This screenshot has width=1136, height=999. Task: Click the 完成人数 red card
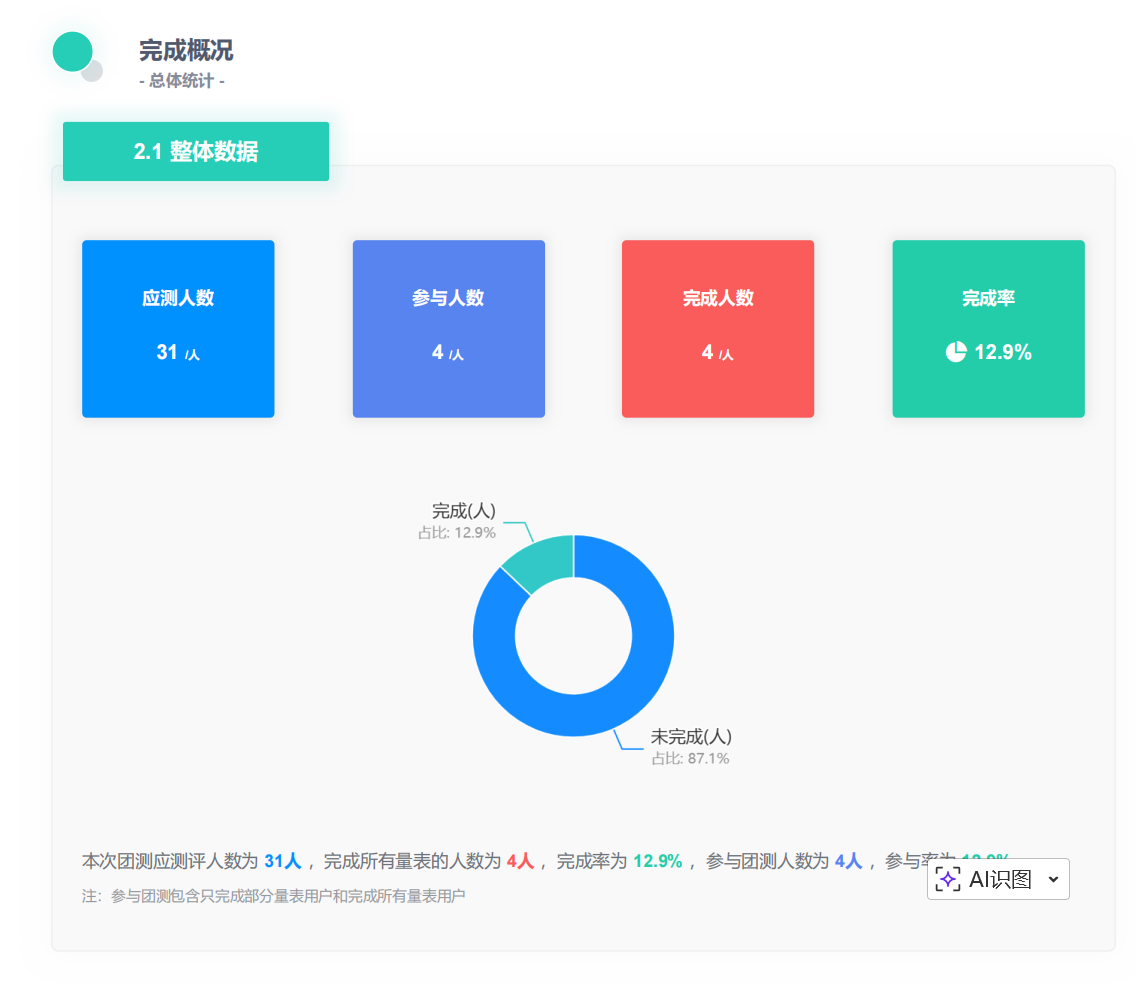point(718,329)
